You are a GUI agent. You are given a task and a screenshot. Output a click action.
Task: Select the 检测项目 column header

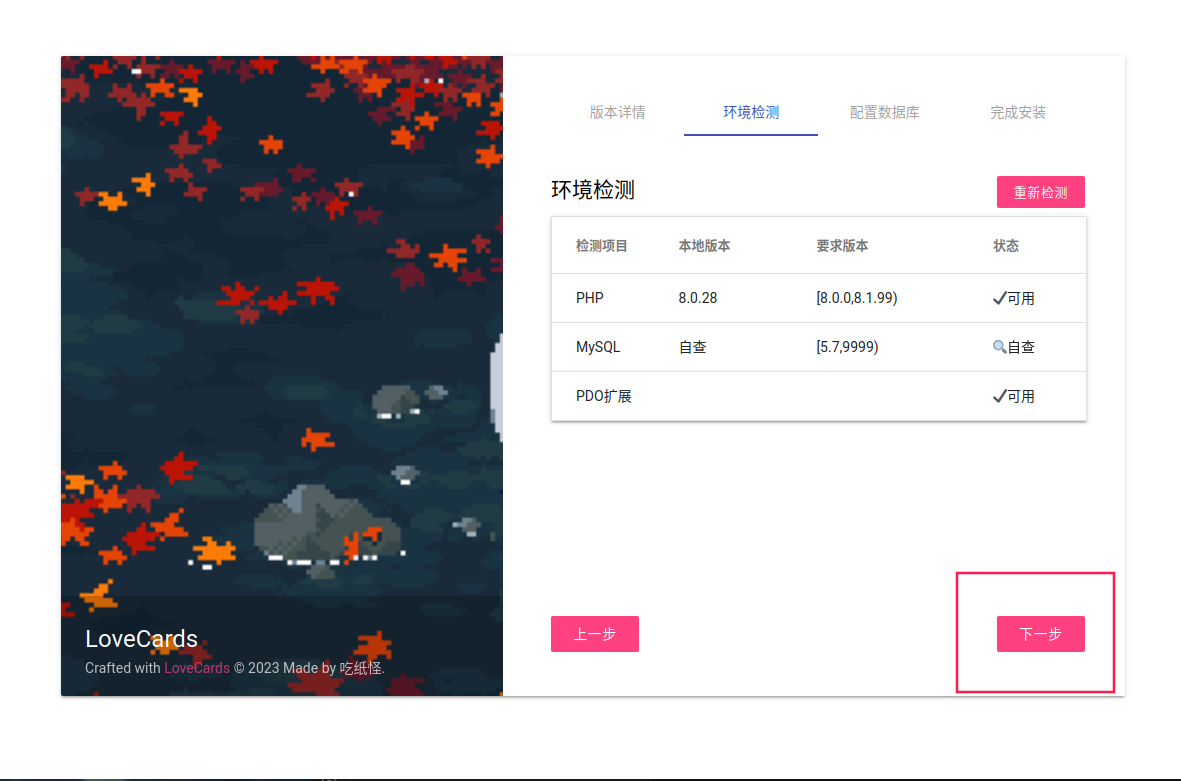pyautogui.click(x=601, y=246)
